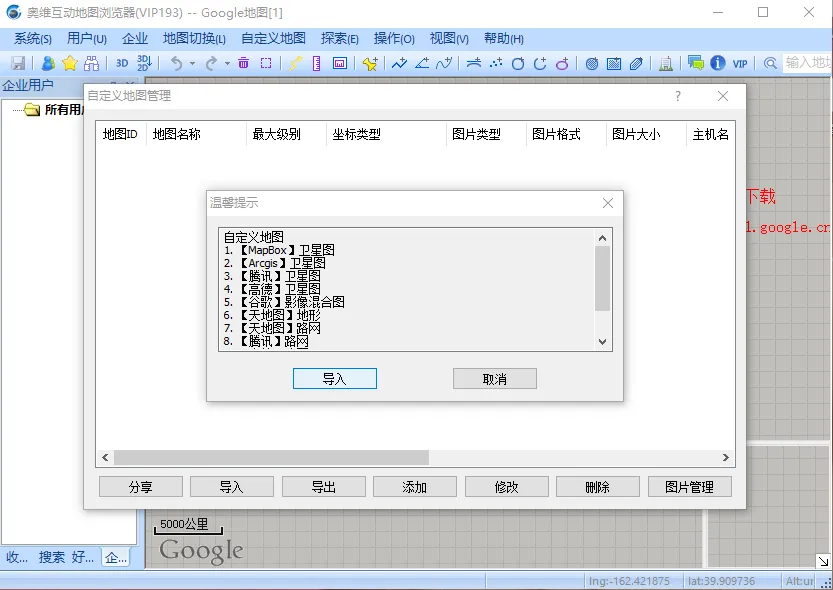
Task: Switch to the 好... tab at bottom
Action: point(83,557)
